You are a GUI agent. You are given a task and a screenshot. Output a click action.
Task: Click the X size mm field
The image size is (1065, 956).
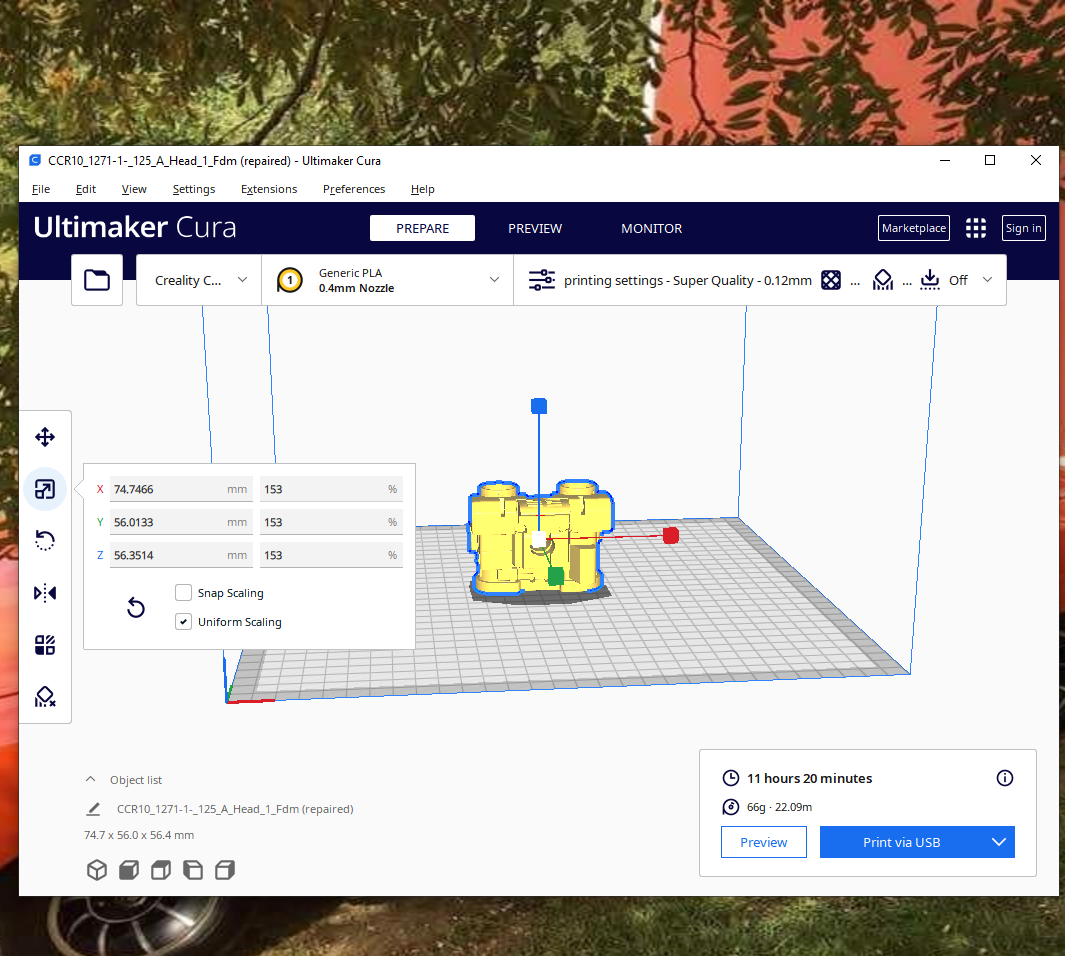pos(181,489)
